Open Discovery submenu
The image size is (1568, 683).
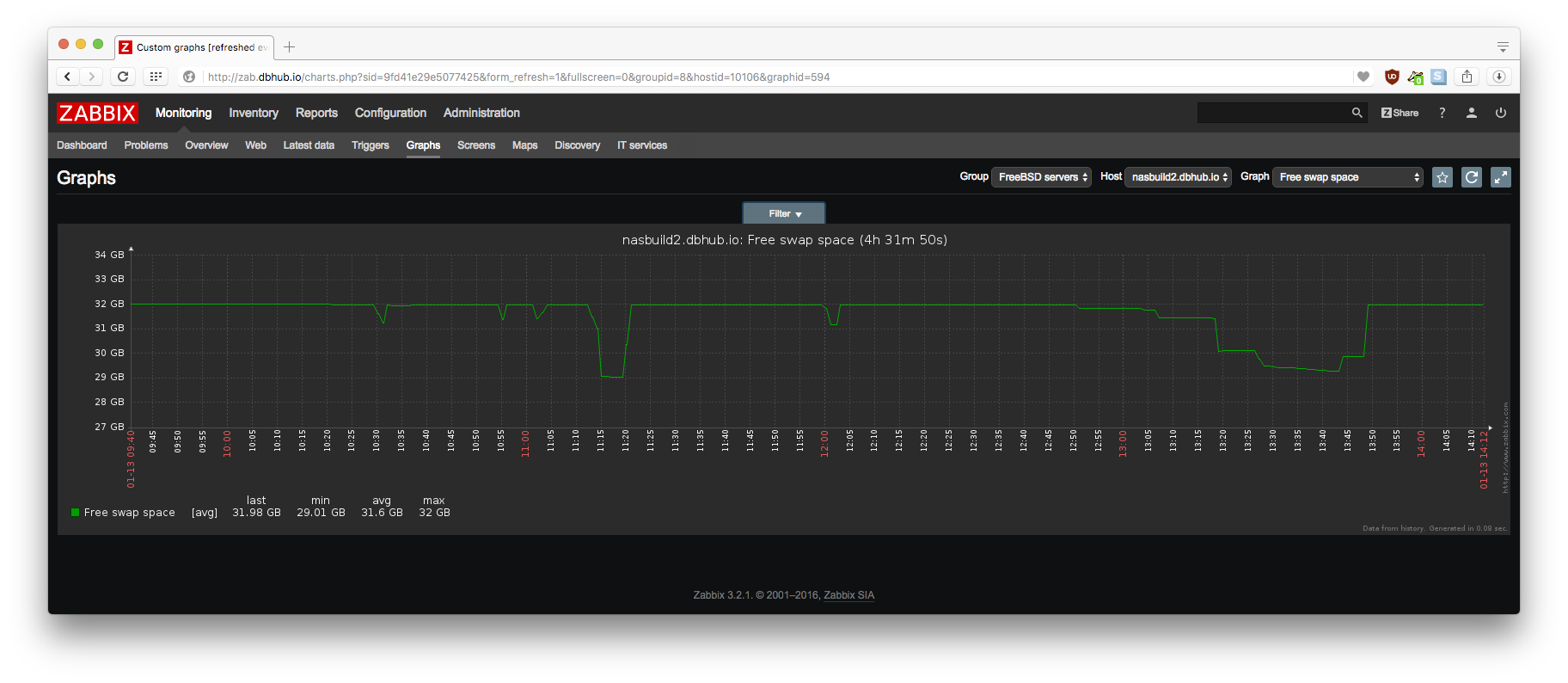tap(577, 145)
